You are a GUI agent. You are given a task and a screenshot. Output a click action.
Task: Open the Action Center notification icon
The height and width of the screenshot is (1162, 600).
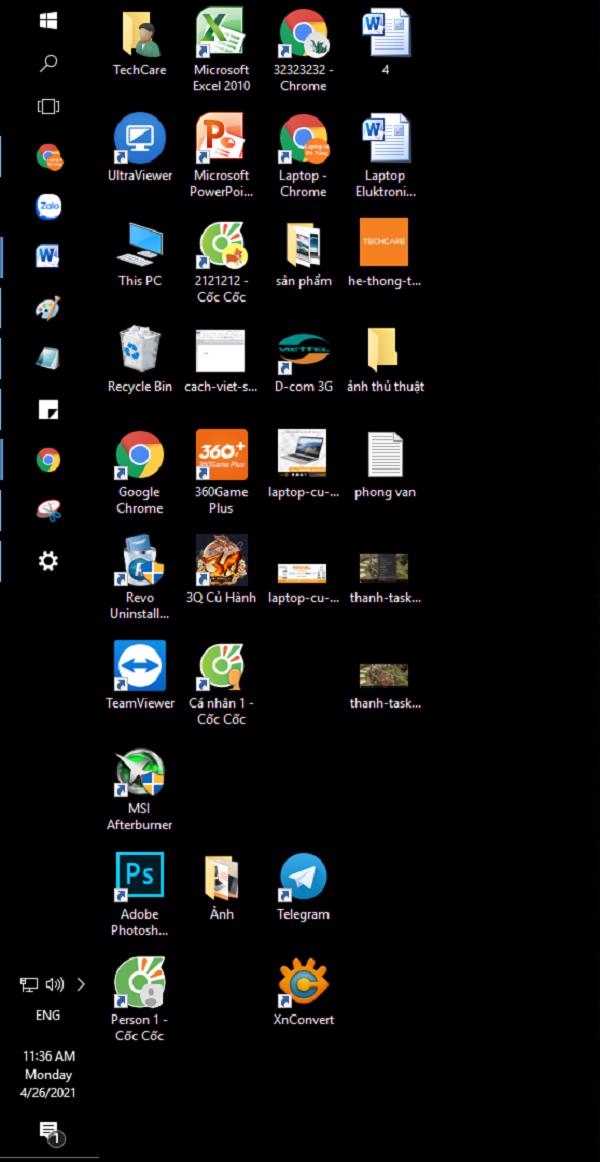[x=50, y=1132]
